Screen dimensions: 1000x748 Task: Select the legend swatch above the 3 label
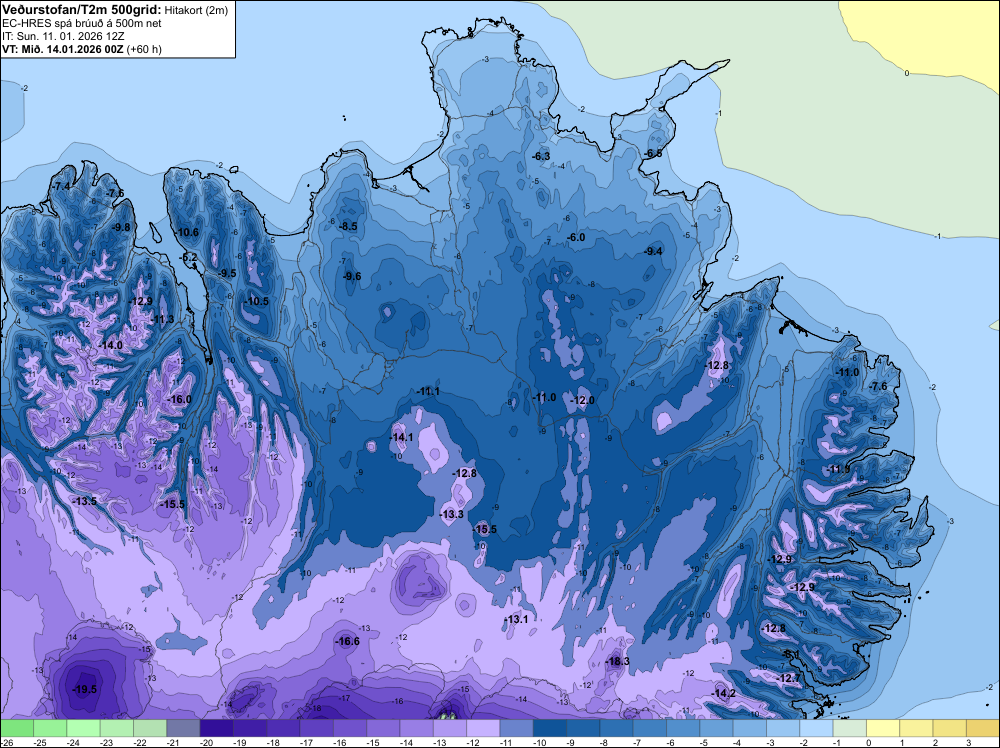pyautogui.click(x=983, y=728)
